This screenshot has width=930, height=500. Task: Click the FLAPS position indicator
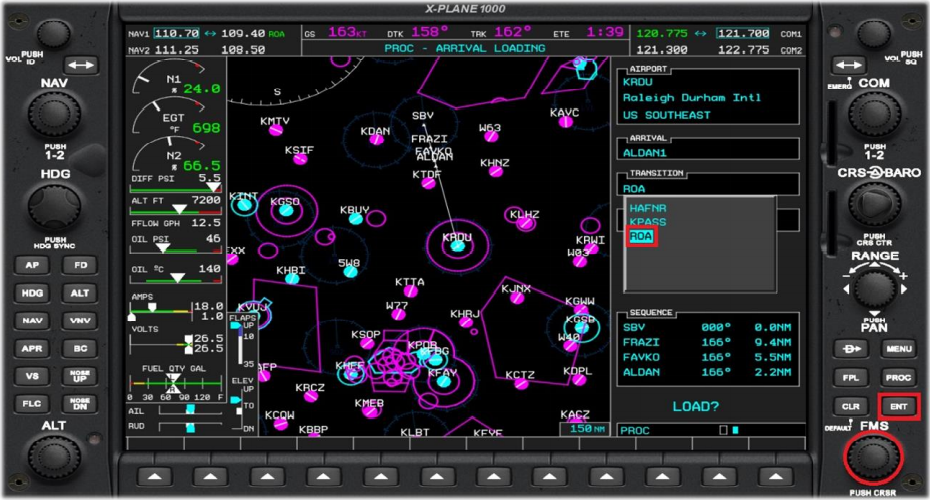click(242, 341)
